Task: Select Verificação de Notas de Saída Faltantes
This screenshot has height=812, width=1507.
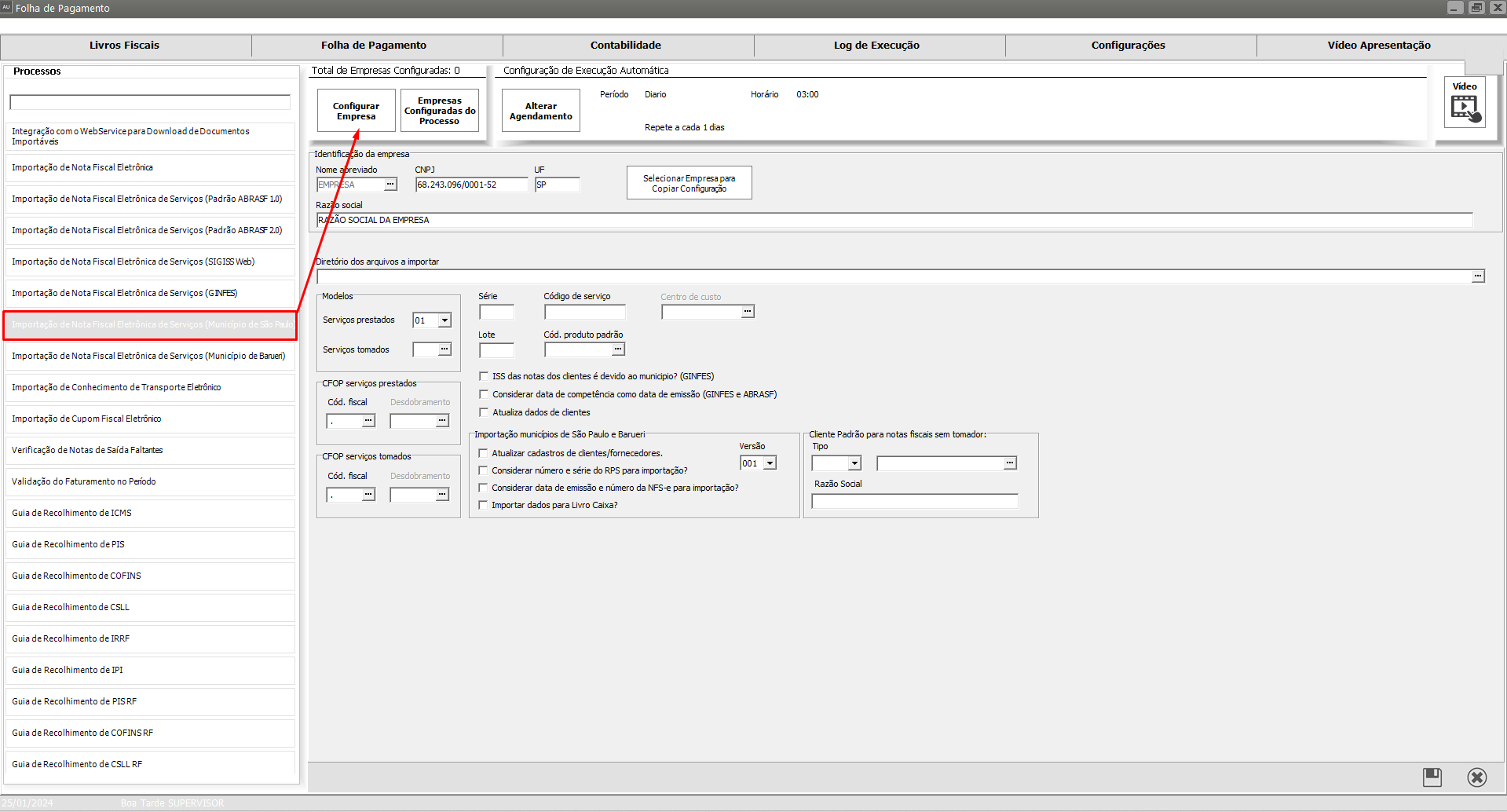Action: click(150, 451)
